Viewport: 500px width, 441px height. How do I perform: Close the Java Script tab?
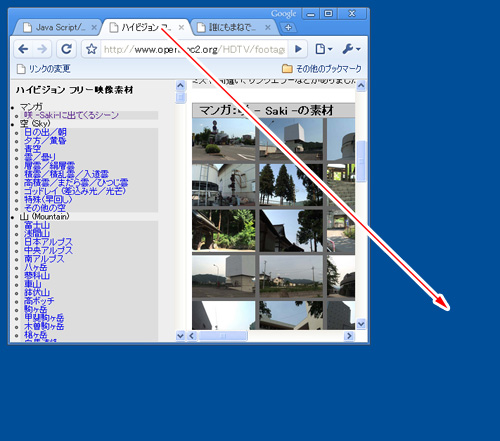pos(94,28)
